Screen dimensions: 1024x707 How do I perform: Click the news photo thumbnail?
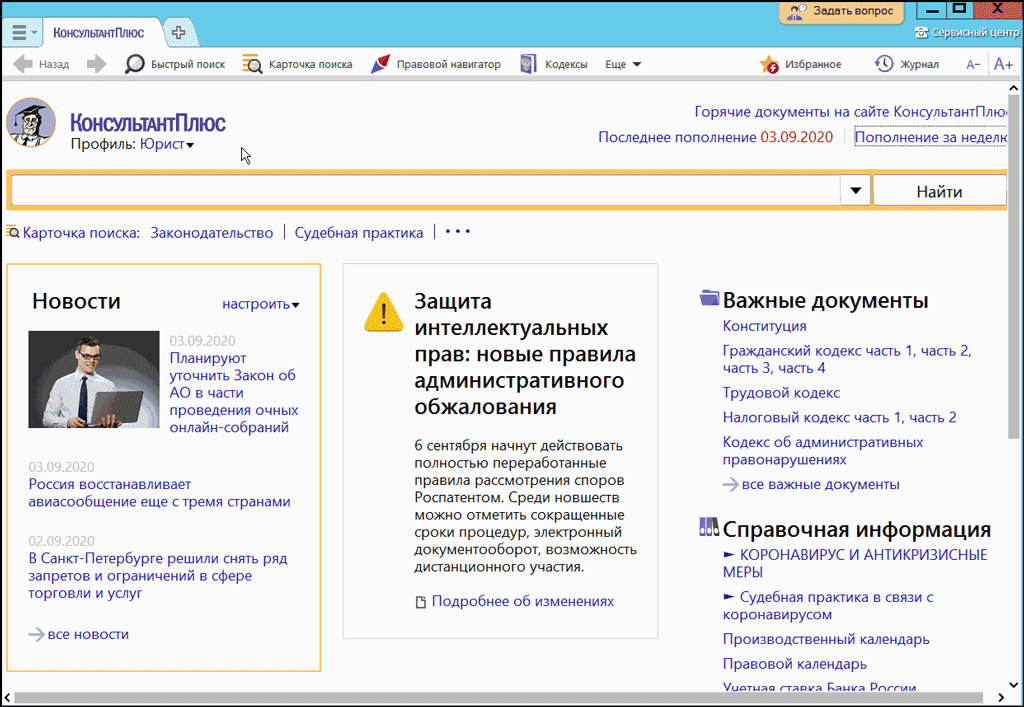[93, 379]
